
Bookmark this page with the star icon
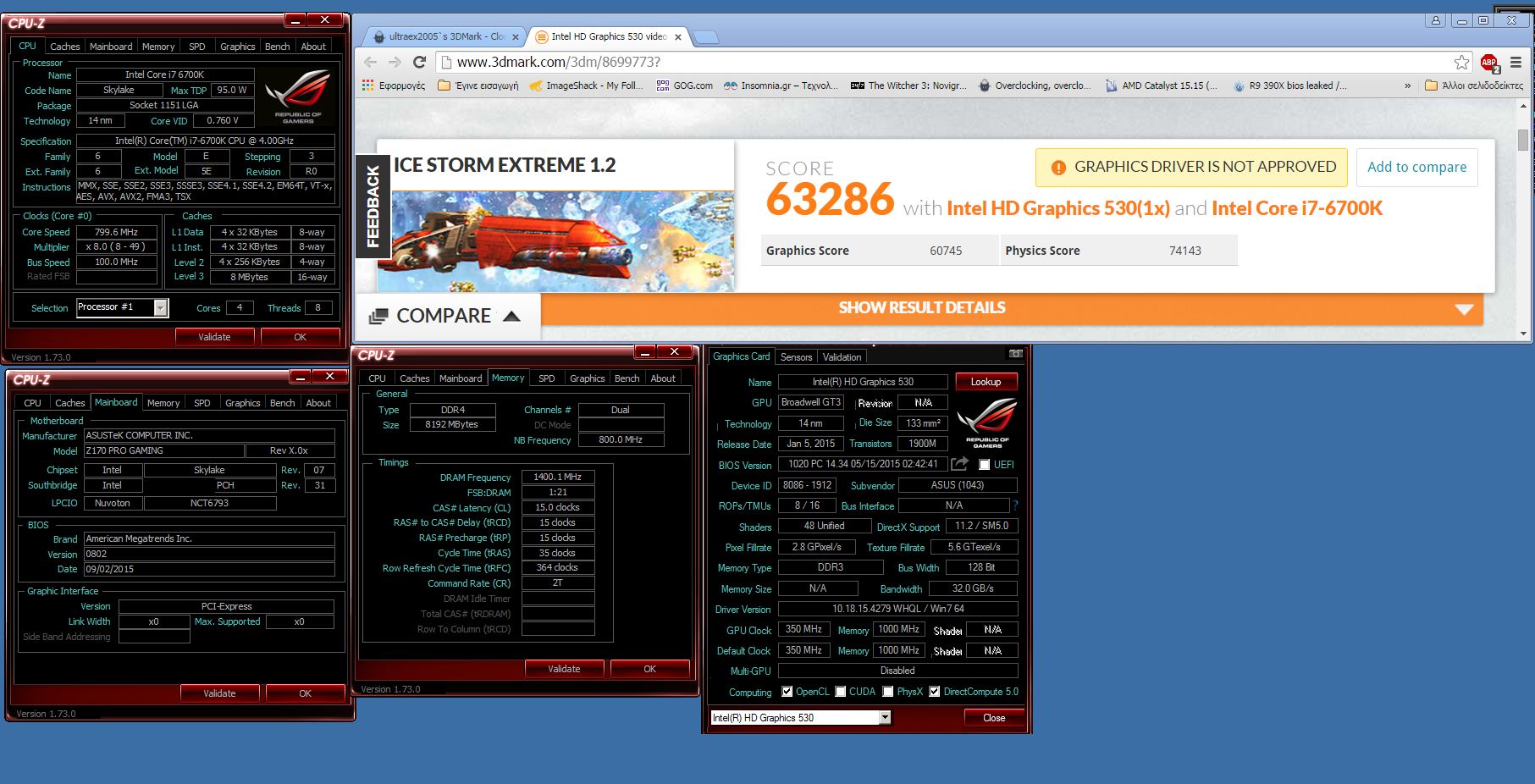coord(1461,62)
